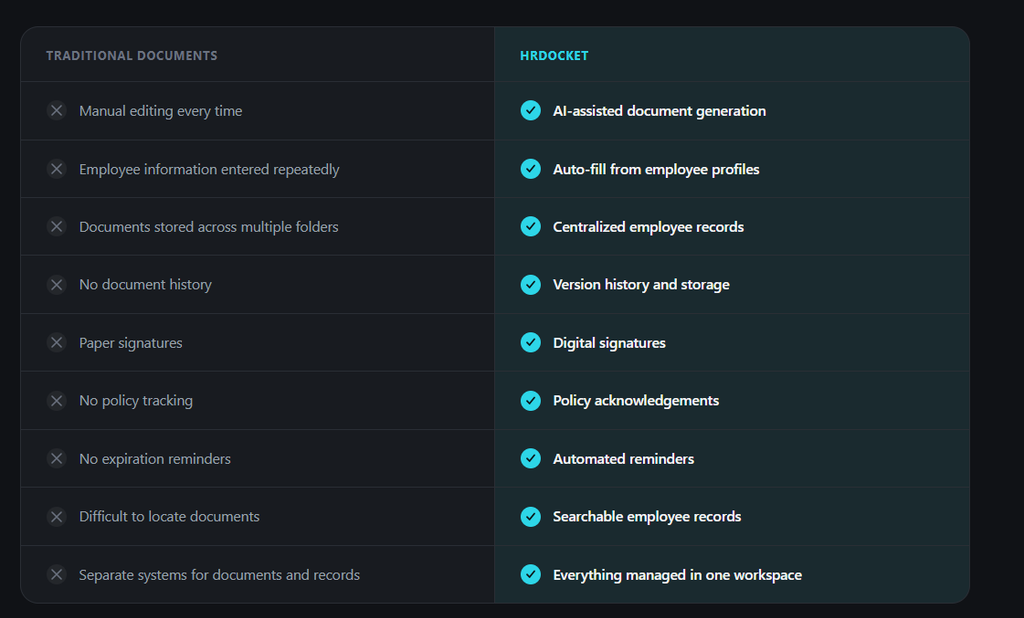
Task: Click the TRADITIONAL DOCUMENTS column header
Action: tap(131, 56)
